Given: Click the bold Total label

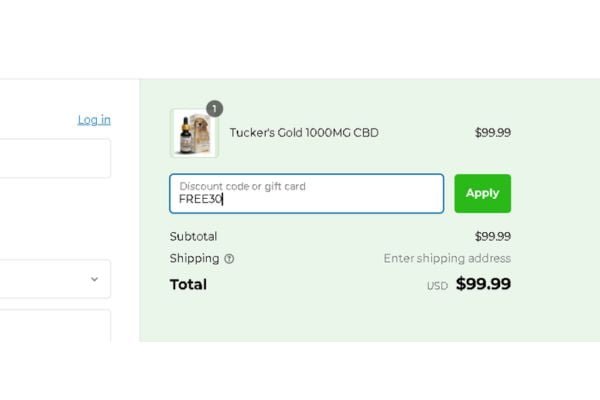Looking at the screenshot, I should (188, 284).
